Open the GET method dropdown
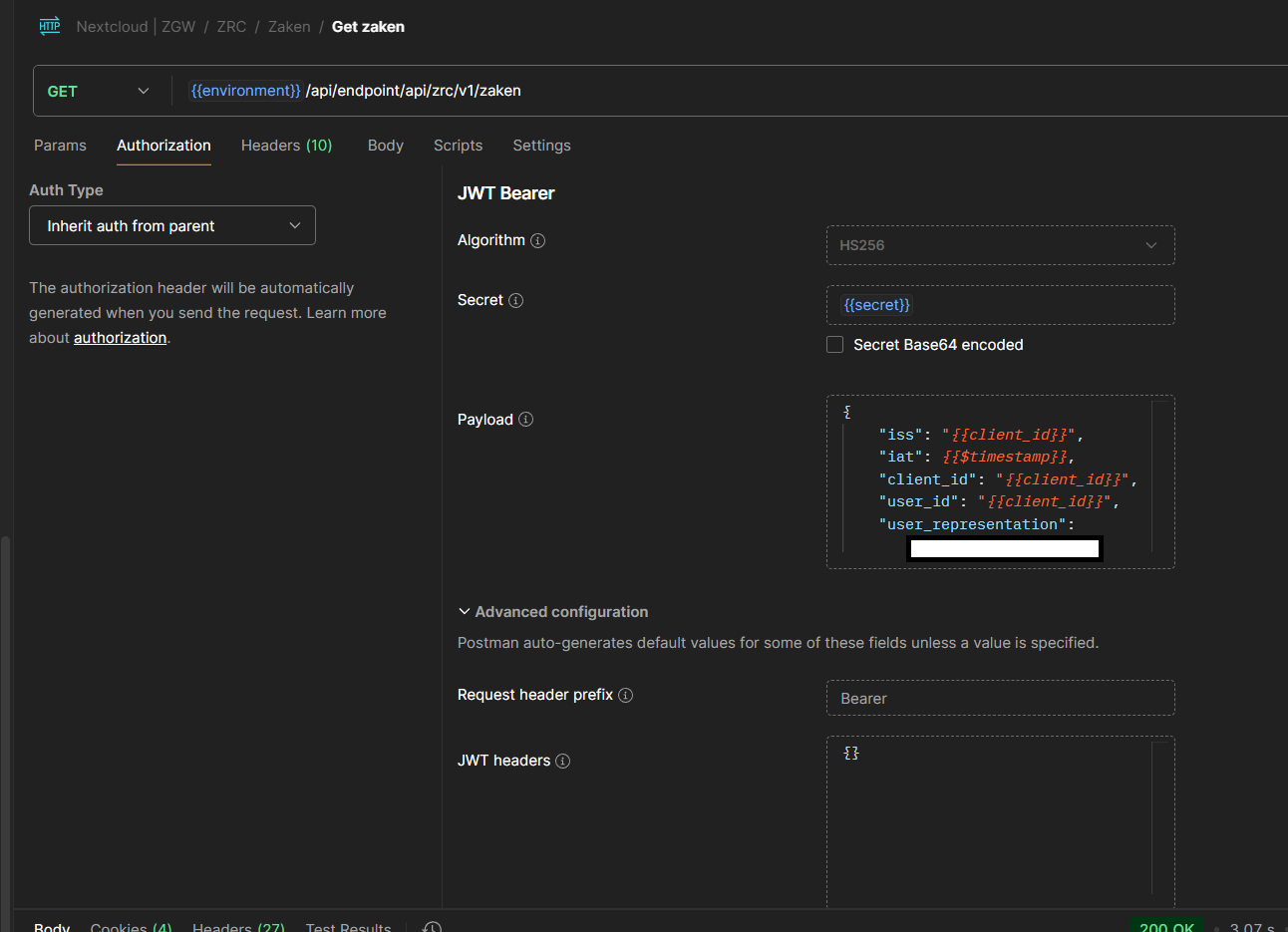Screen dimensions: 1288x932 click(x=98, y=91)
